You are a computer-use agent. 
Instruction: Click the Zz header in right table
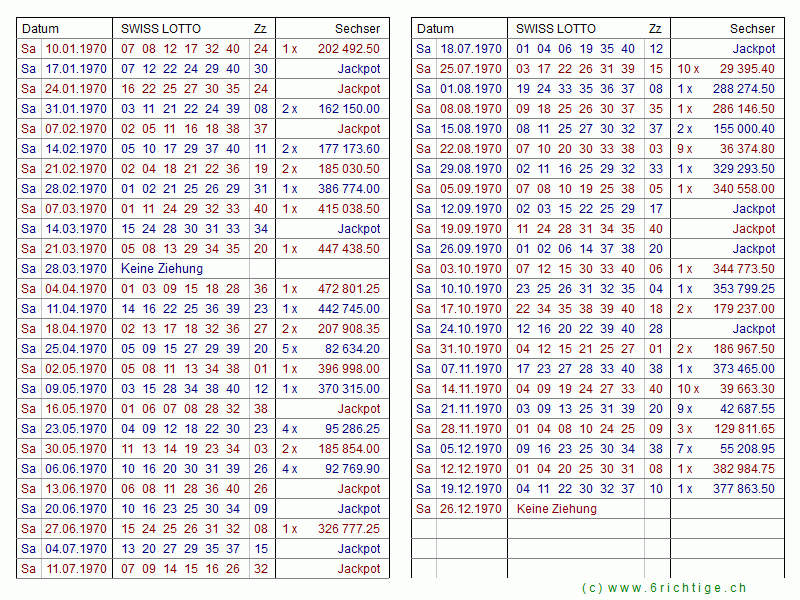655,29
